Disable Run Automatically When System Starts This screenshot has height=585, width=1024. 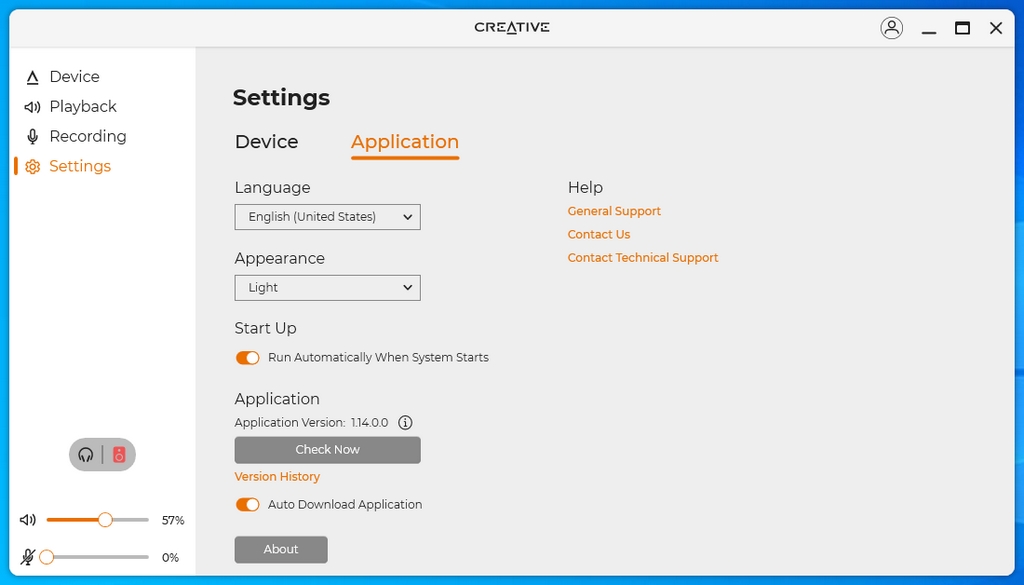point(248,358)
